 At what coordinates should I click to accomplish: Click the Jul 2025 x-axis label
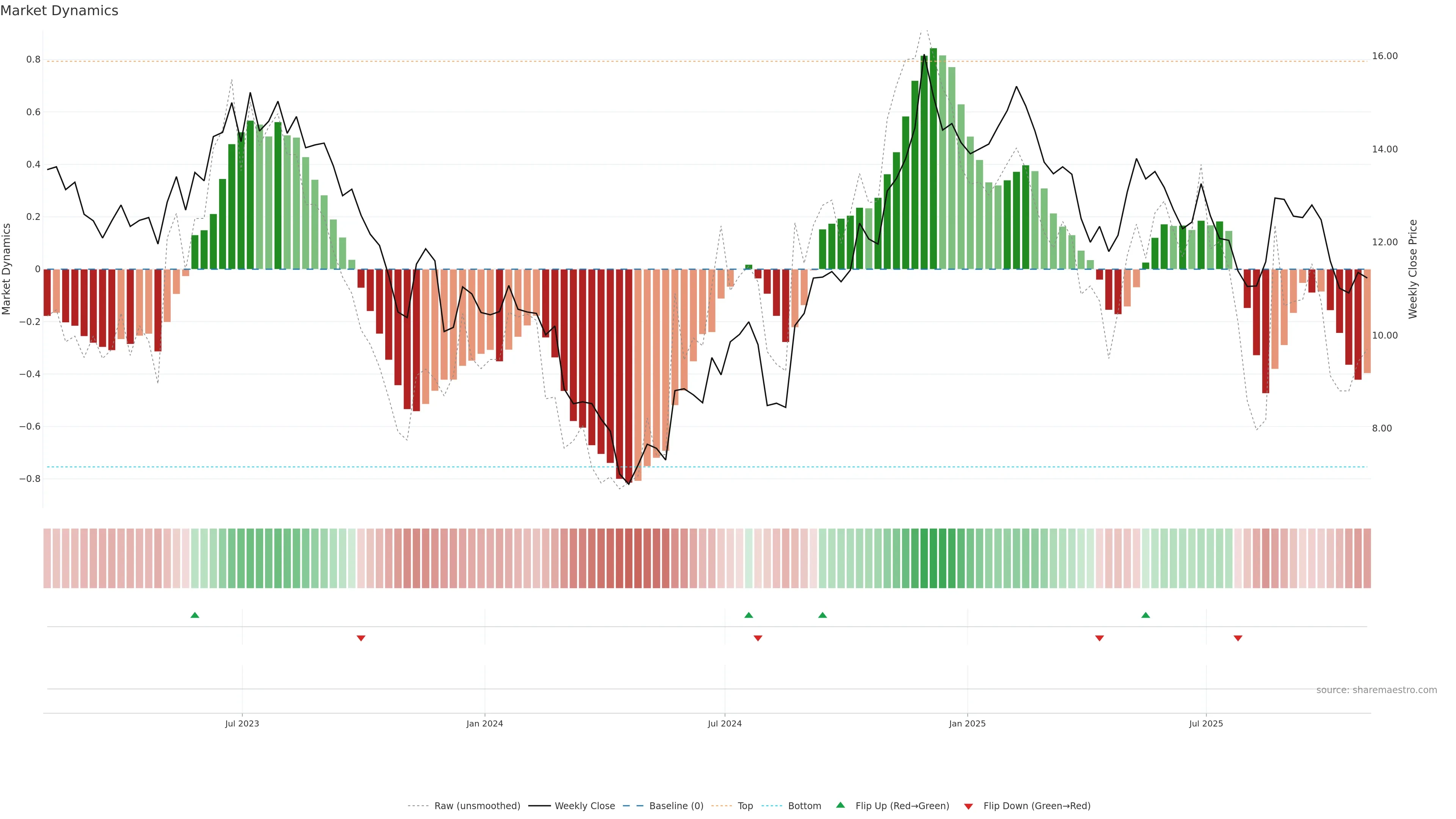pos(1206,723)
